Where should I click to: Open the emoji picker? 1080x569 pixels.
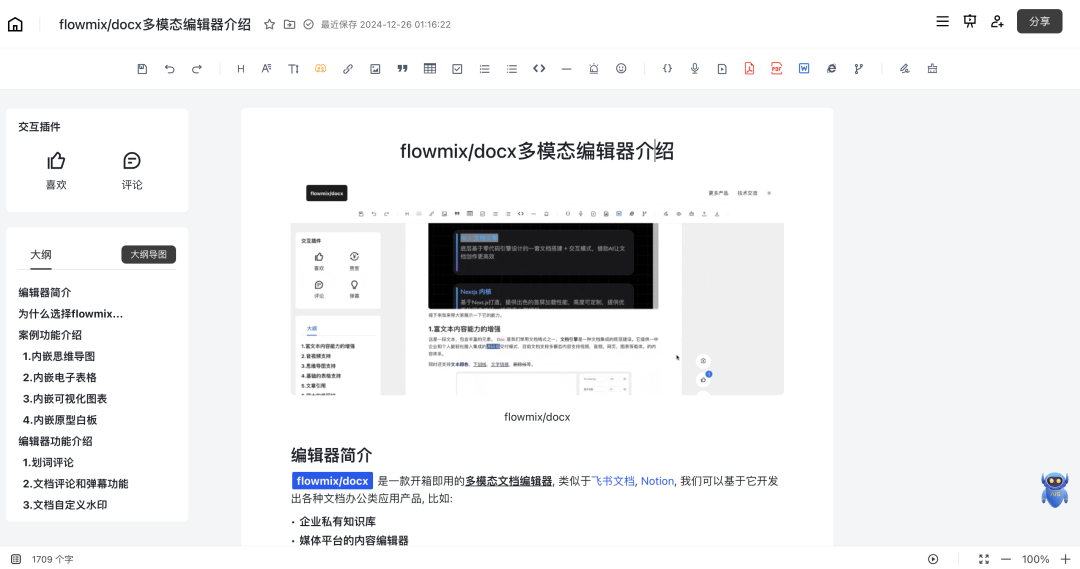pos(621,69)
